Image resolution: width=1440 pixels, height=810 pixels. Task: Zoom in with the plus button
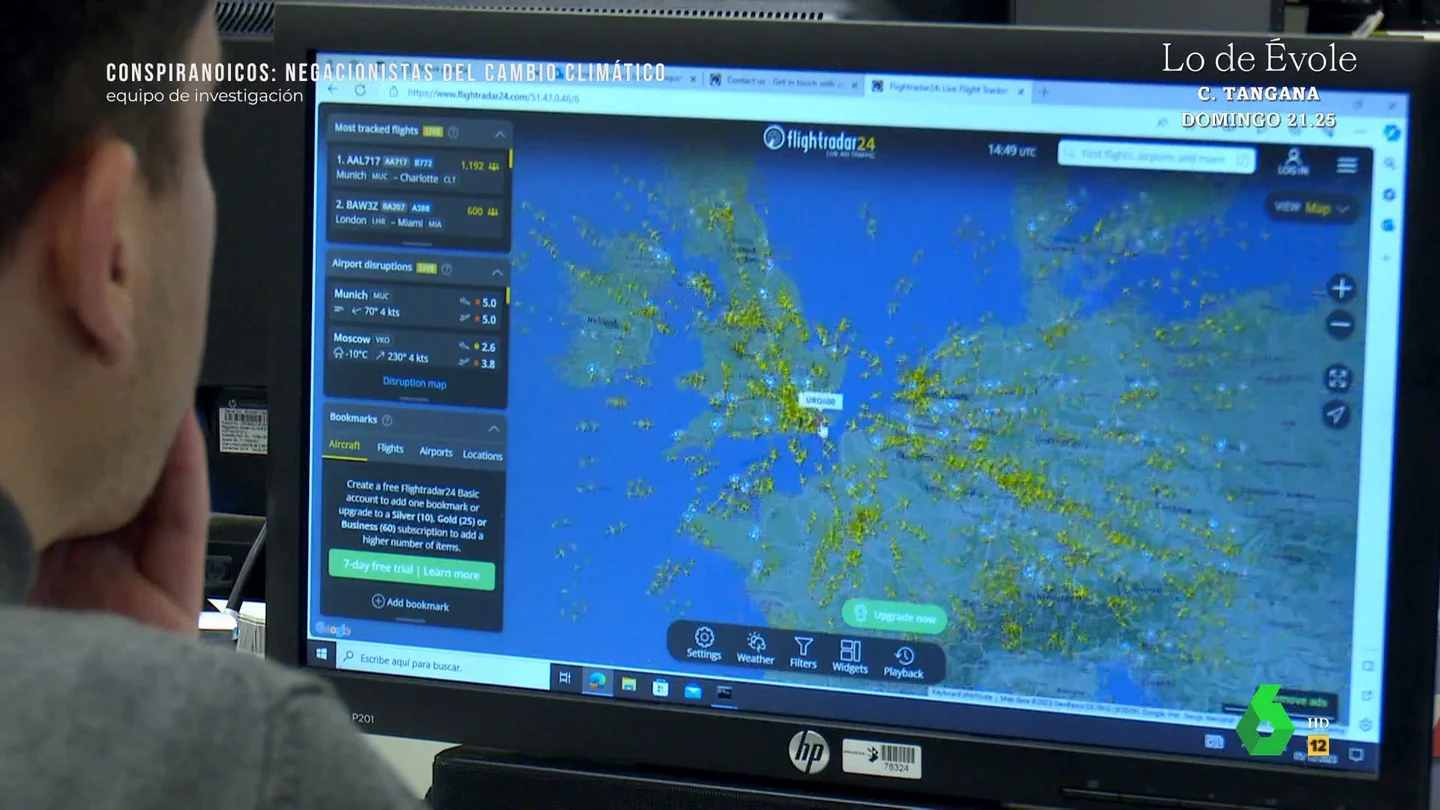(1341, 289)
